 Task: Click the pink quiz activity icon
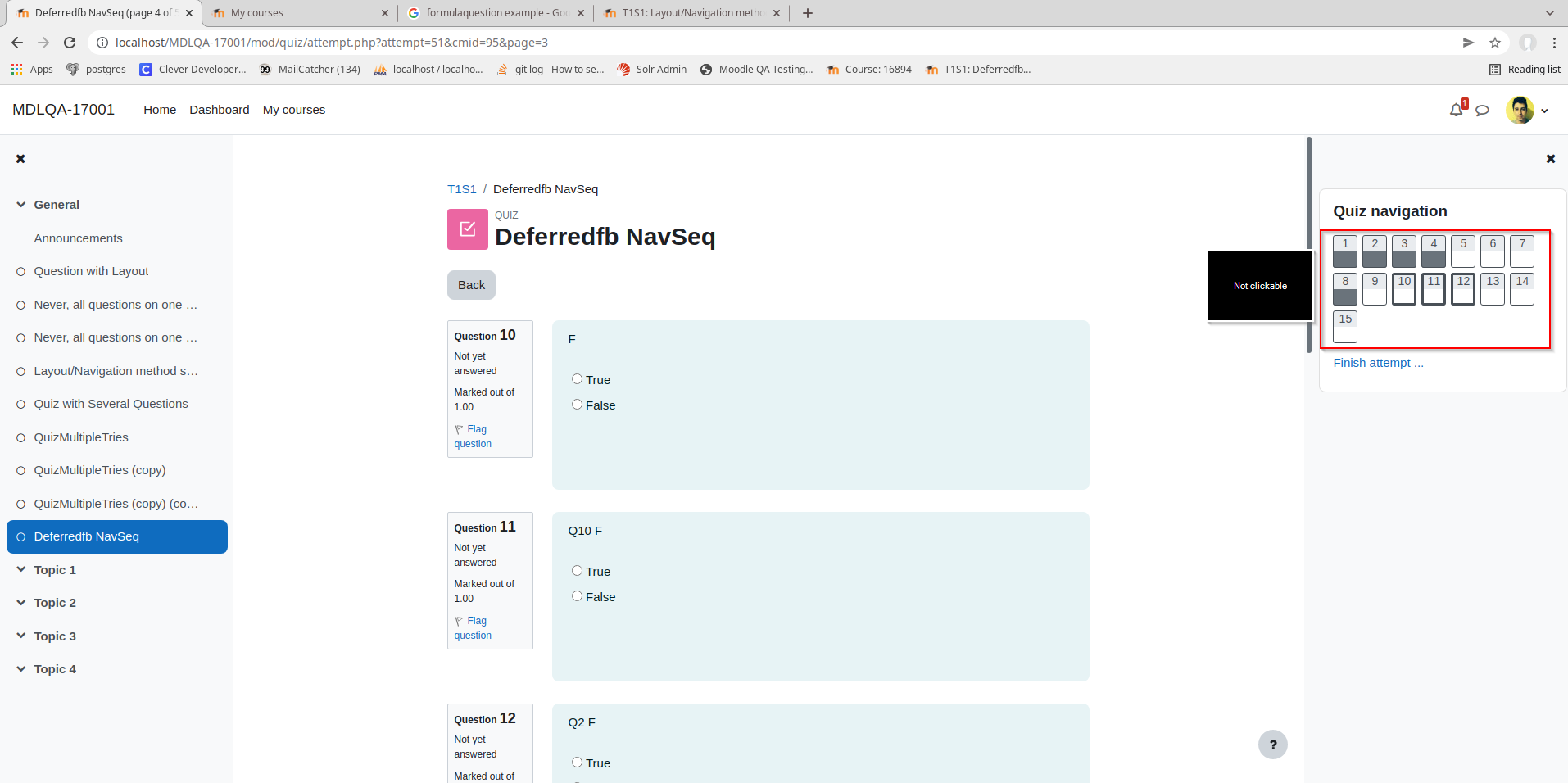[468, 229]
